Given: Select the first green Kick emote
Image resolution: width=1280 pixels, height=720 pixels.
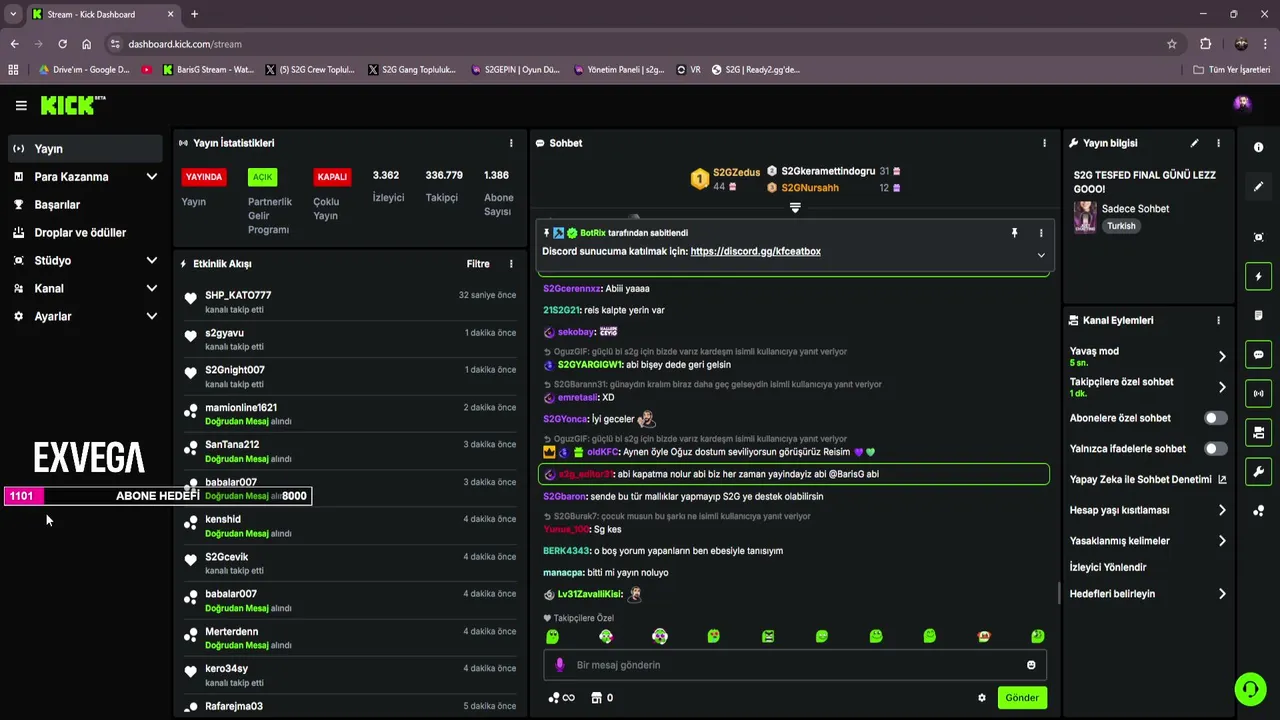Looking at the screenshot, I should (552, 636).
